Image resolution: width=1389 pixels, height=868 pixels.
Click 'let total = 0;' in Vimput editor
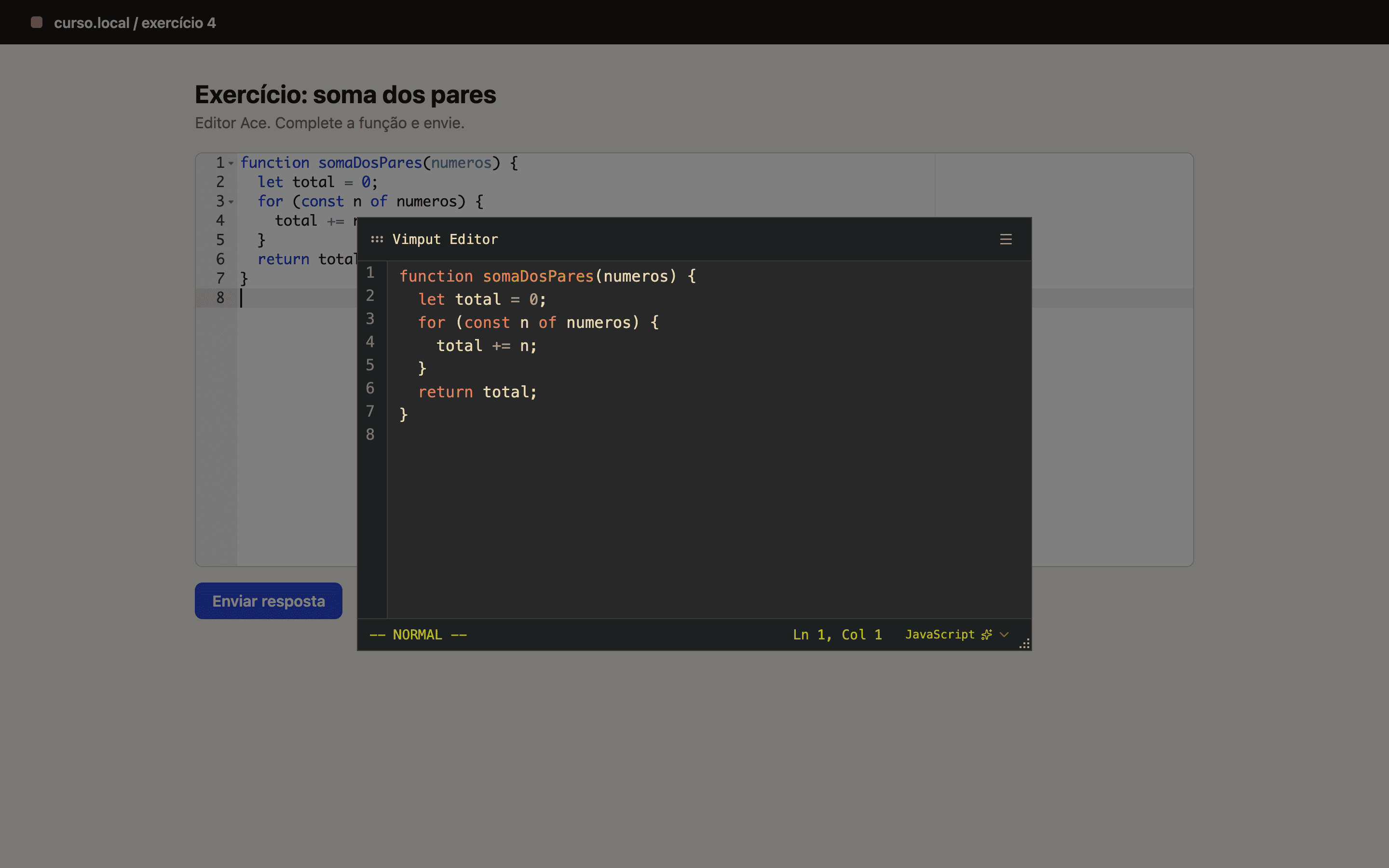pos(482,299)
